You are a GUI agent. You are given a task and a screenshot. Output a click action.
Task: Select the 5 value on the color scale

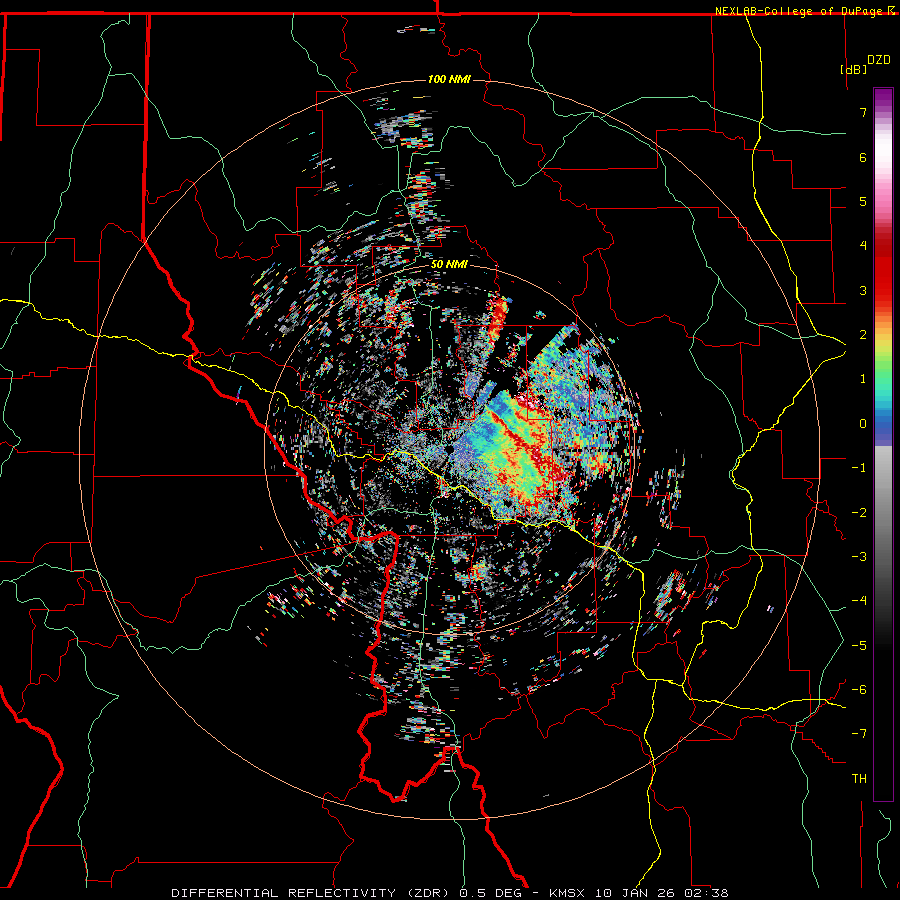pyautogui.click(x=863, y=201)
